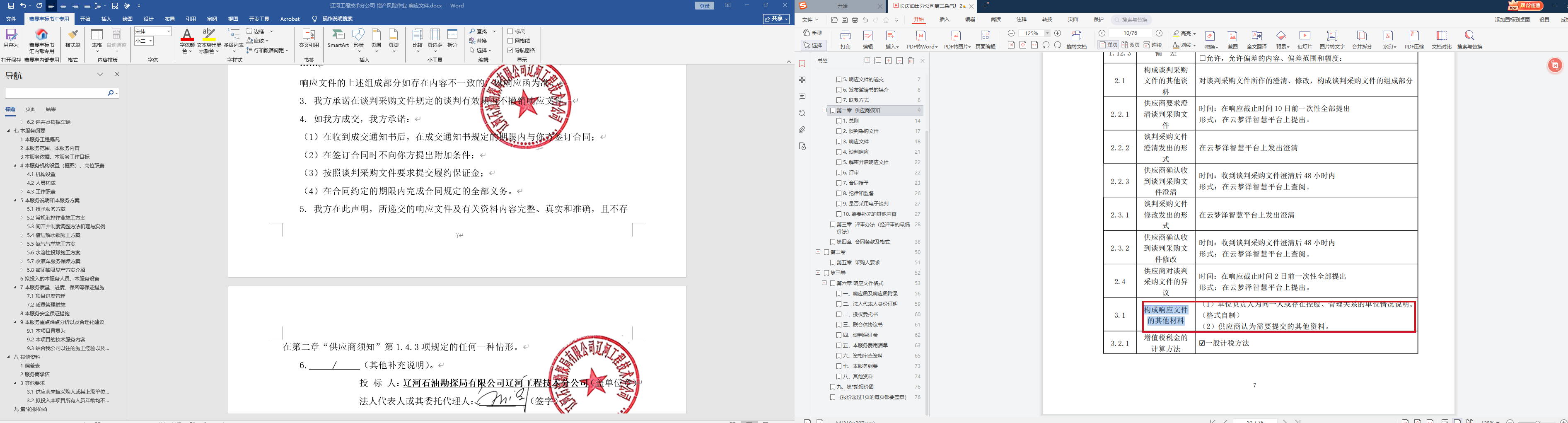Delete bookmark using trash icon in 书签 panel
The height and width of the screenshot is (423, 1568).
(x=911, y=61)
